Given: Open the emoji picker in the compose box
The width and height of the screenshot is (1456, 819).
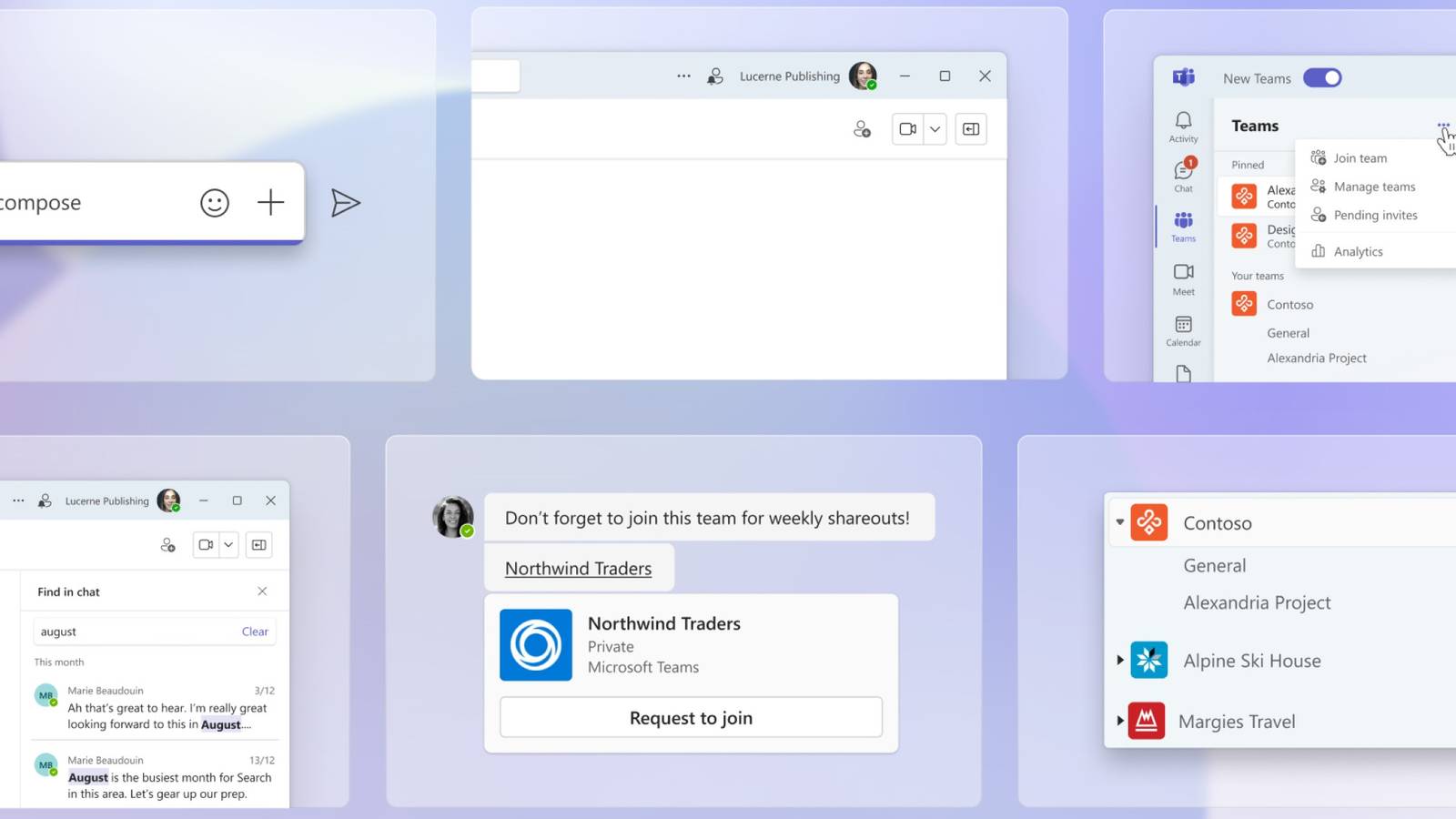Looking at the screenshot, I should point(214,203).
